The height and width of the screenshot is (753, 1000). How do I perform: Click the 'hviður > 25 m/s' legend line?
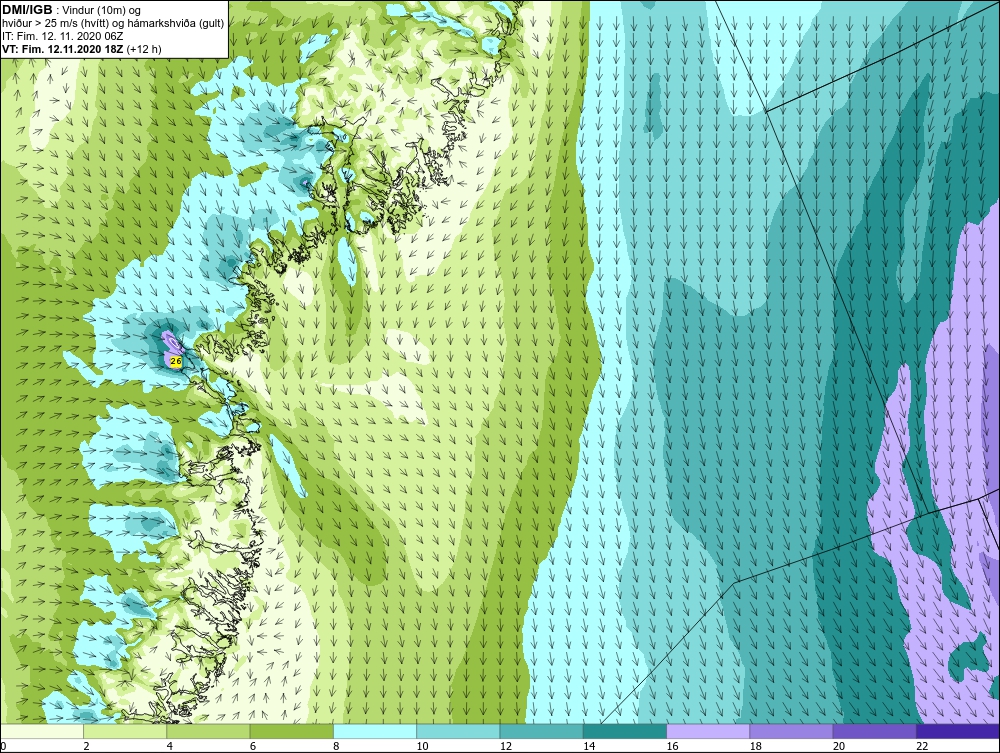[x=113, y=24]
